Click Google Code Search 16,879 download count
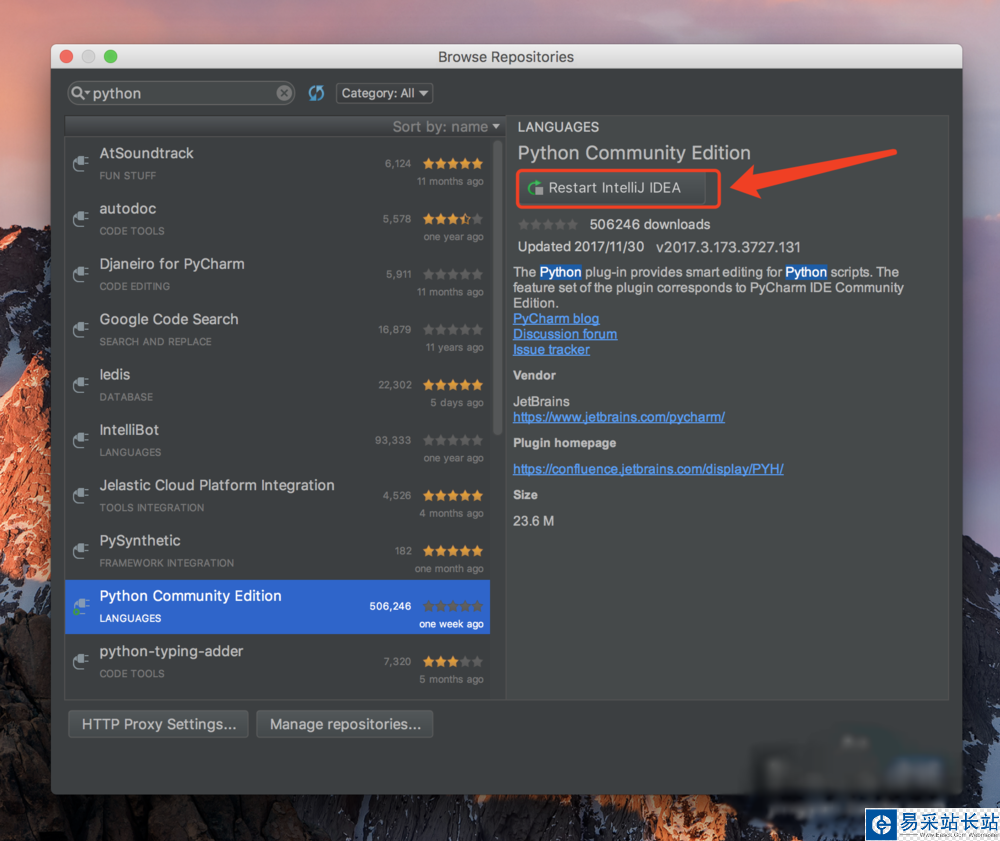The image size is (1000, 841). [394, 330]
